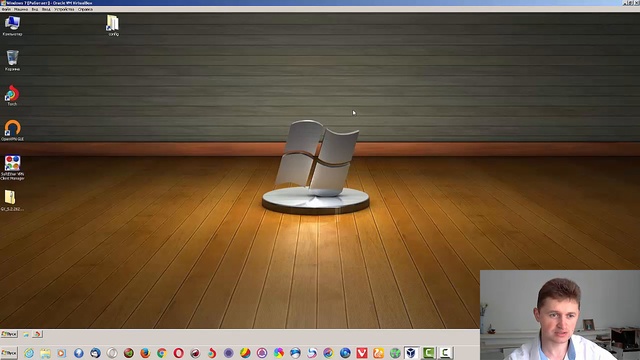Open the orange UC Browser taskbar icon

(379, 353)
